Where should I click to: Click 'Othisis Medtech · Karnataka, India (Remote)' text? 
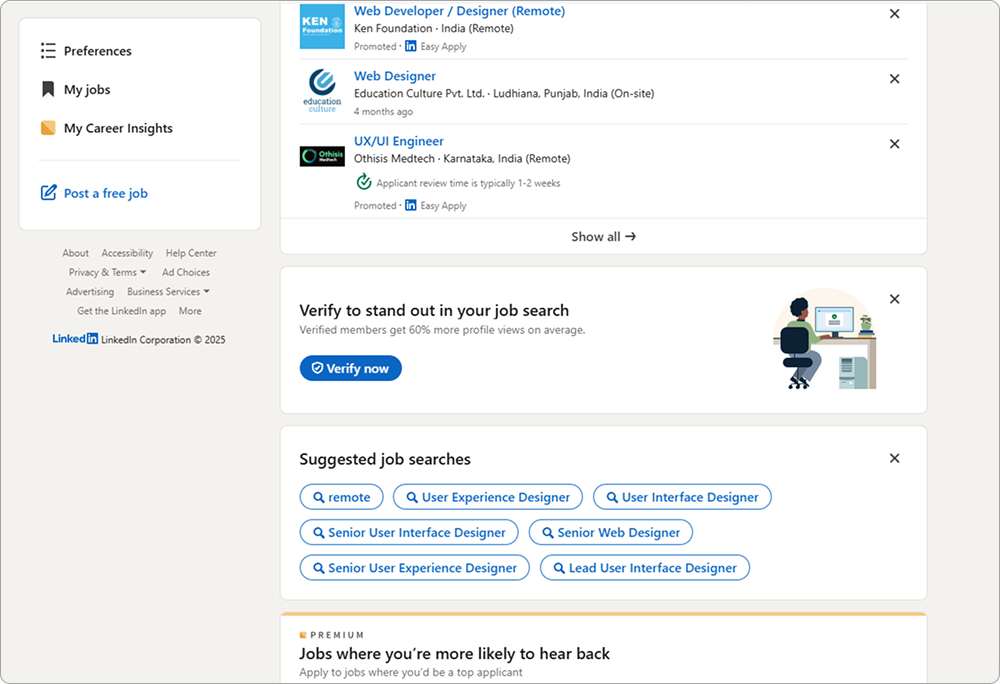tap(462, 159)
